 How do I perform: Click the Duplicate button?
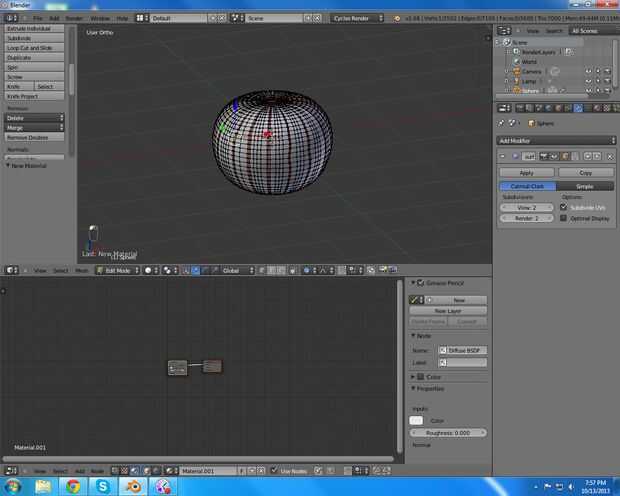[34, 57]
